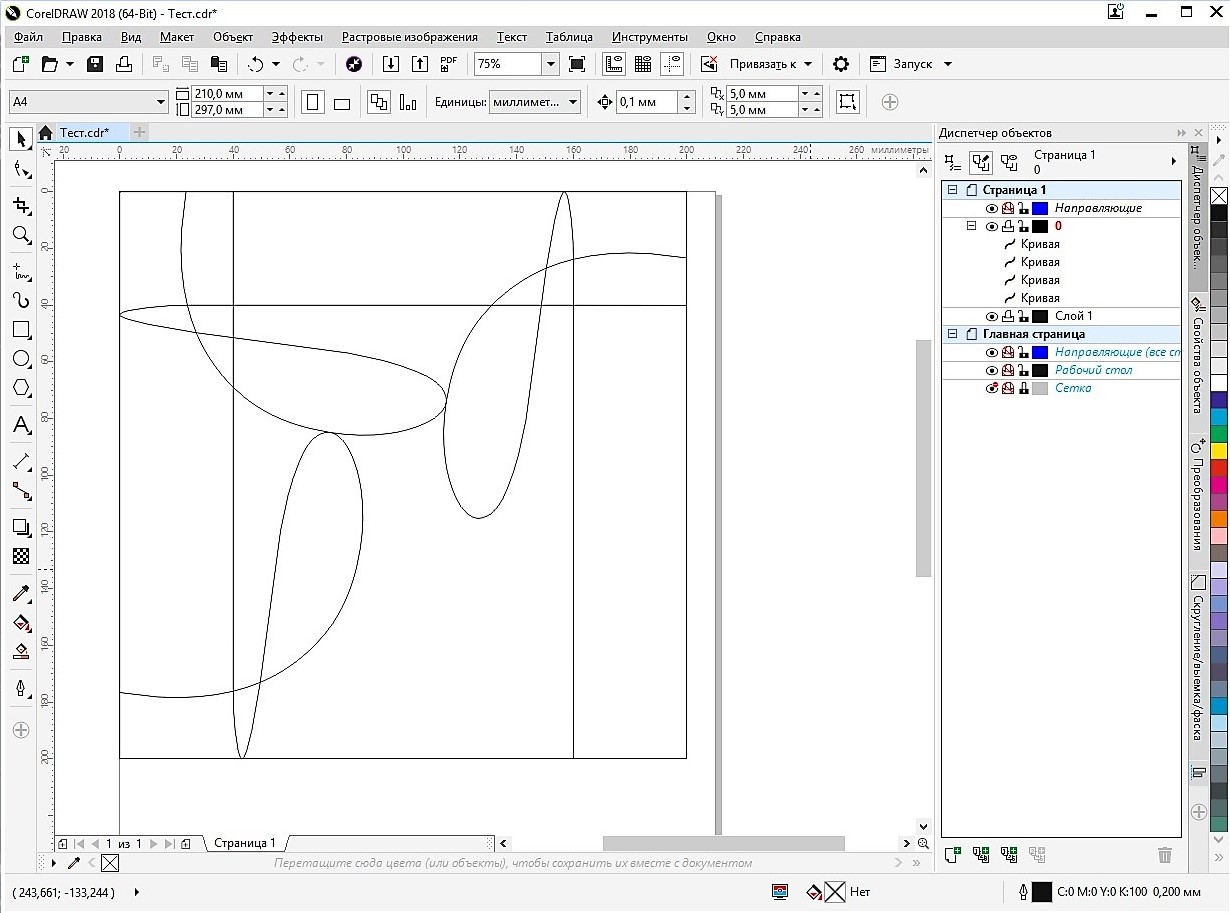Toggle visibility of the Сетка layer
Viewport: 1230px width, 913px height.
[x=992, y=388]
